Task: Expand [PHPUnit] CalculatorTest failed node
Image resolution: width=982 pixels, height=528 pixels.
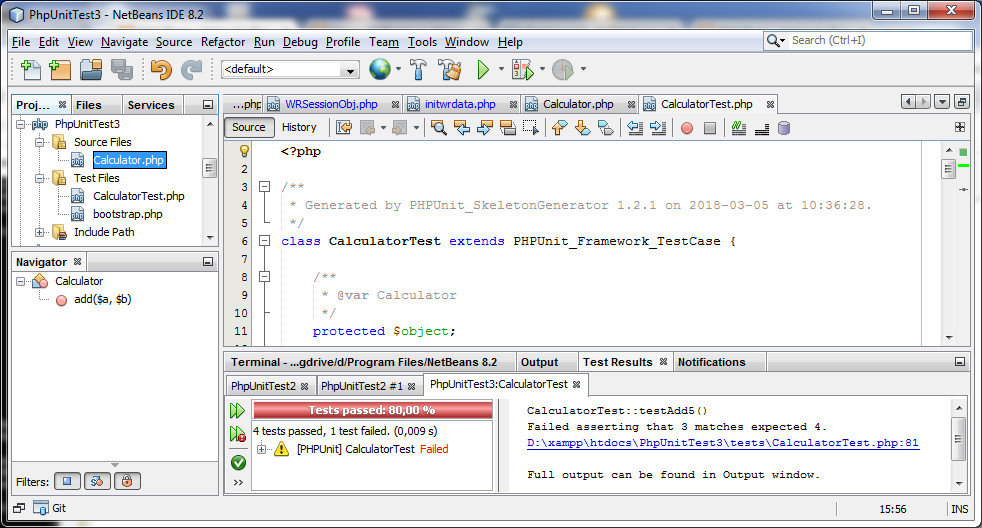Action: (262, 449)
